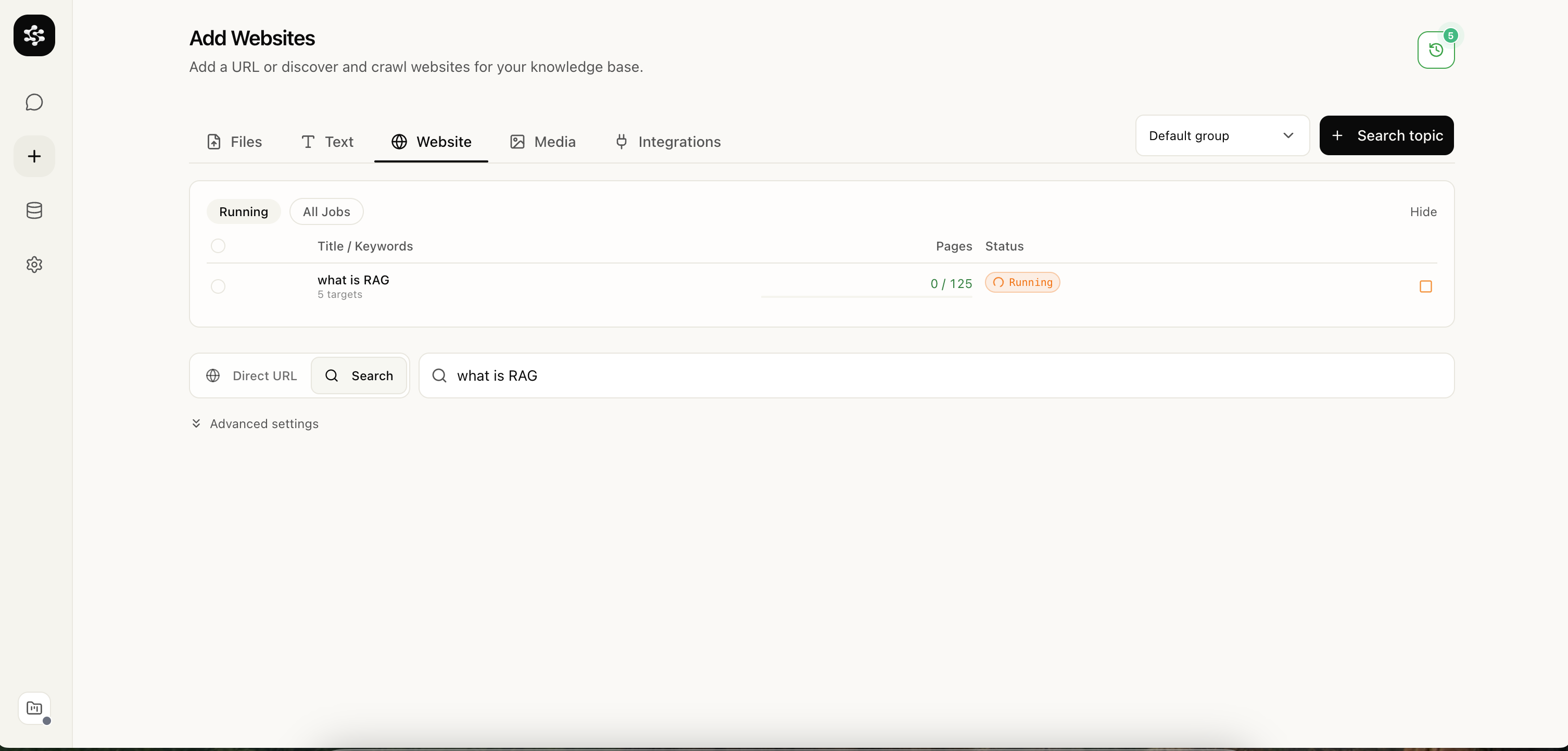Click the 'what is RAG' job title
1568x751 pixels.
[x=353, y=280]
